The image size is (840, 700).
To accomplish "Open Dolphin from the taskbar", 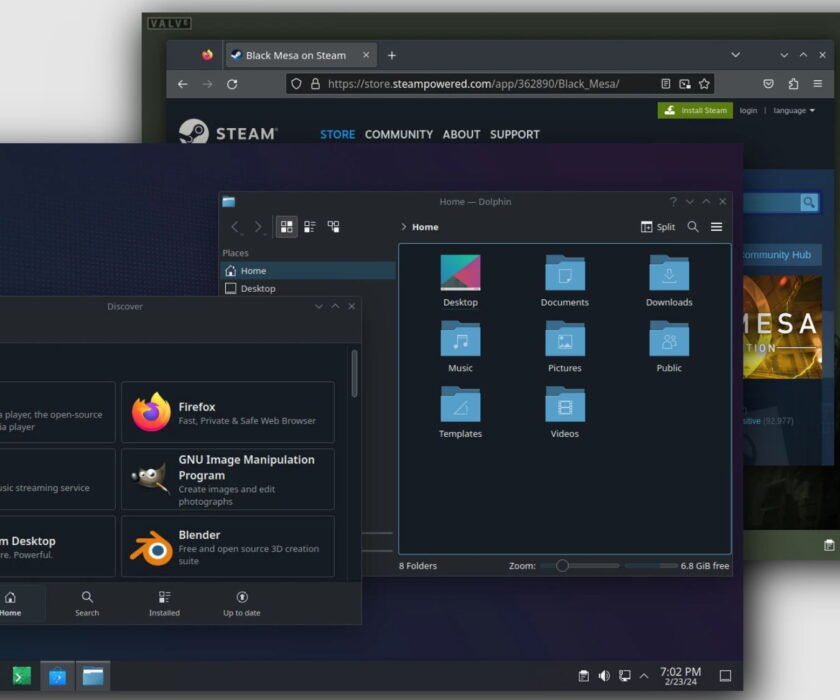I will 93,676.
